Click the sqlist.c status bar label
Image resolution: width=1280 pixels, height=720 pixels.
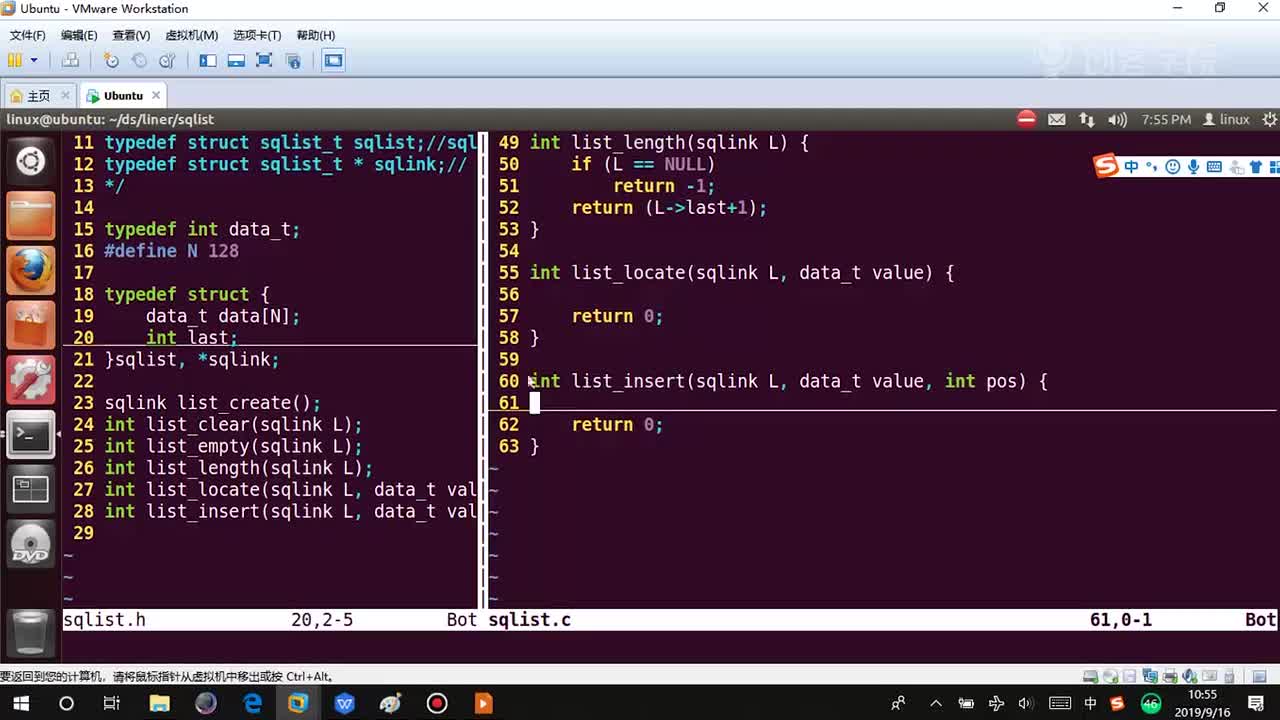tap(530, 620)
